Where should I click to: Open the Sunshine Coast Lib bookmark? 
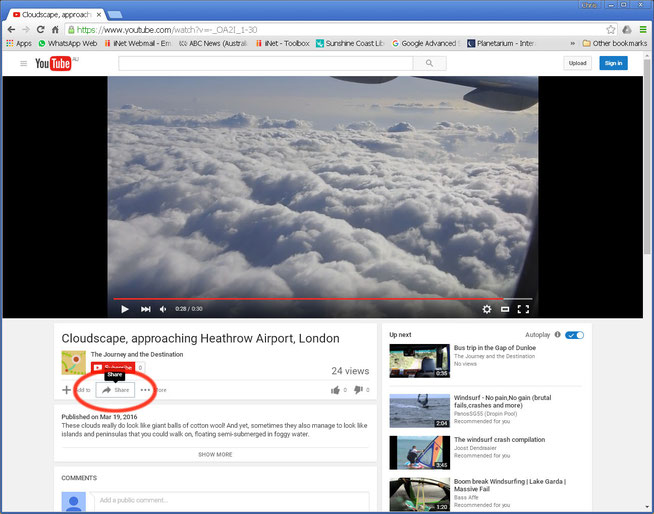coord(350,43)
